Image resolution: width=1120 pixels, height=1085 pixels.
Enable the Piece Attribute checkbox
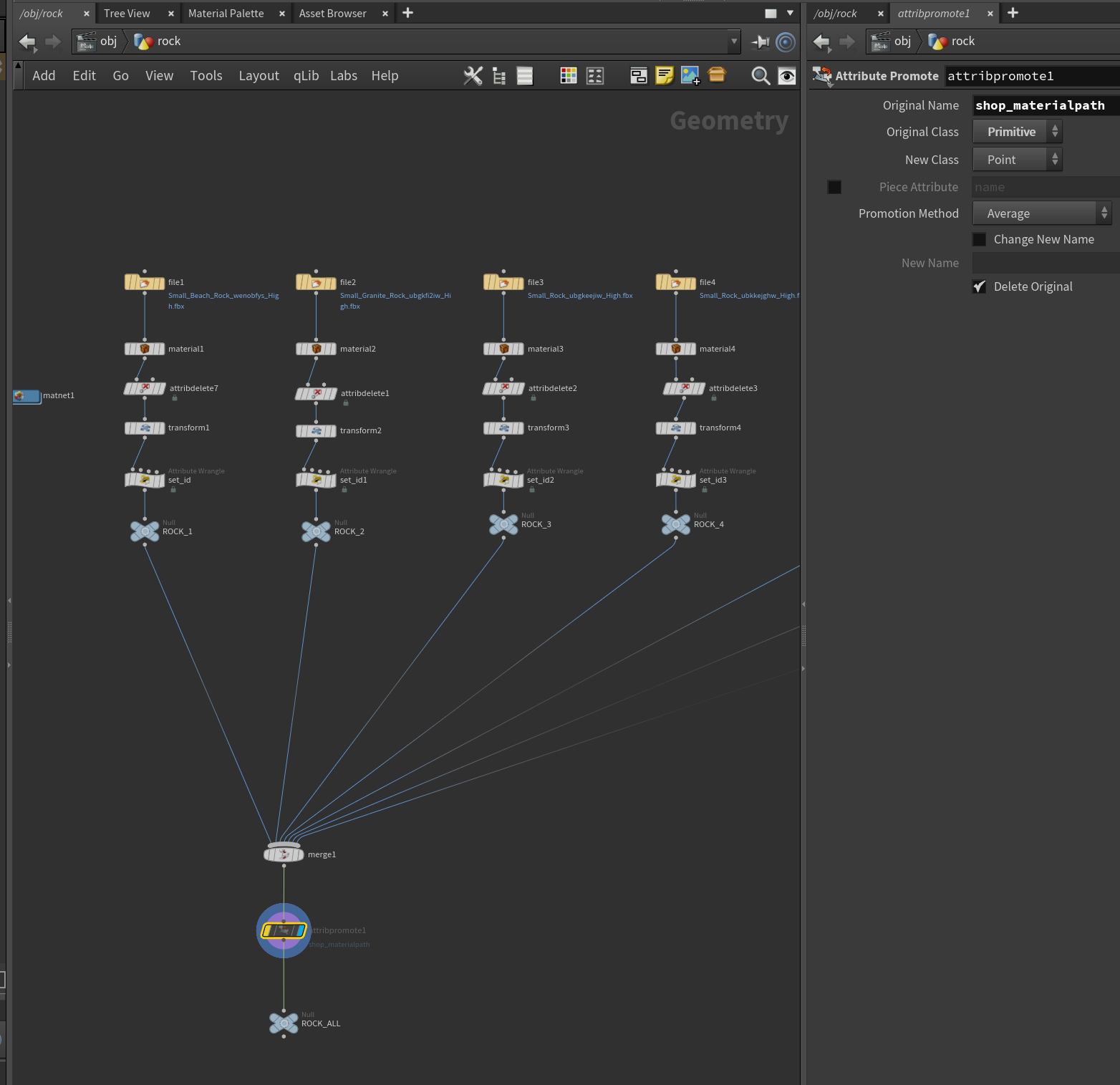point(834,187)
